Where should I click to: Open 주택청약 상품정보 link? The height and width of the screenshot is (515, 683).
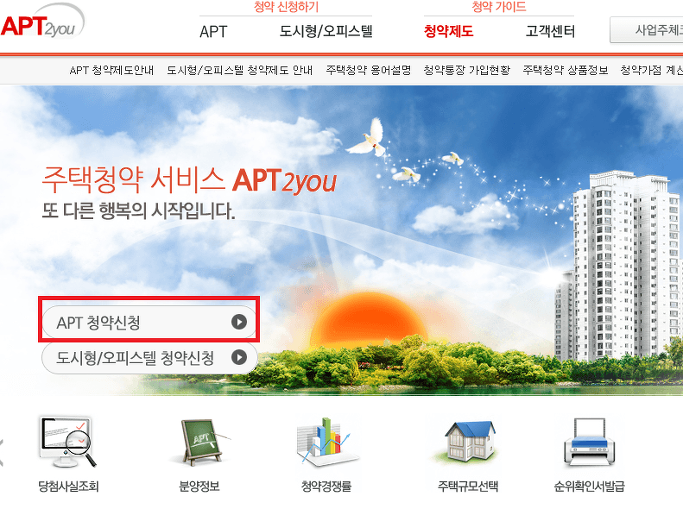click(565, 70)
